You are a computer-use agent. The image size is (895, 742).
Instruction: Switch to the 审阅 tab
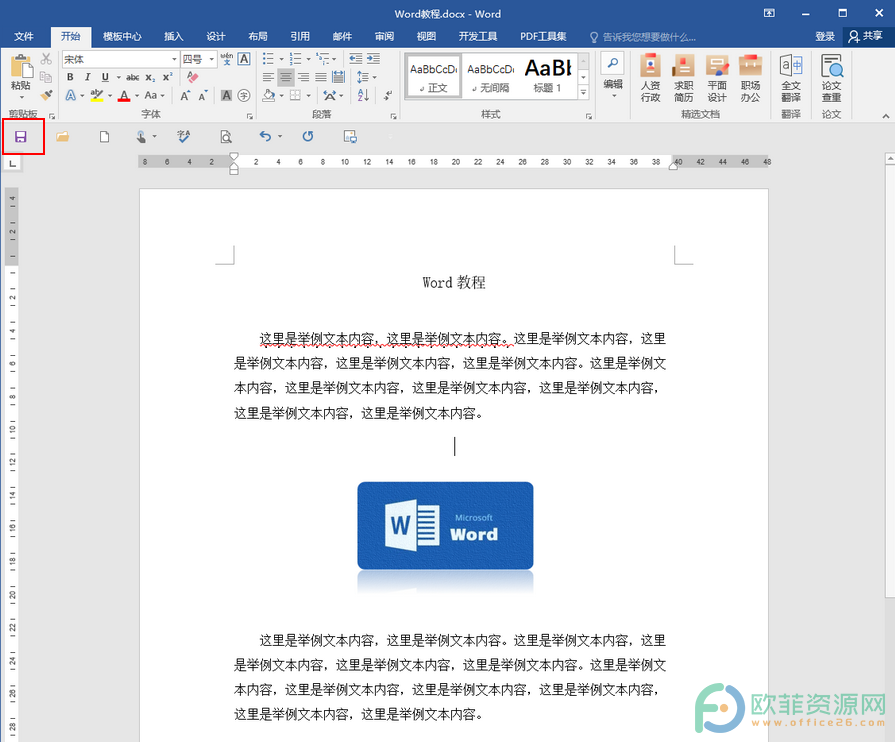pos(384,37)
